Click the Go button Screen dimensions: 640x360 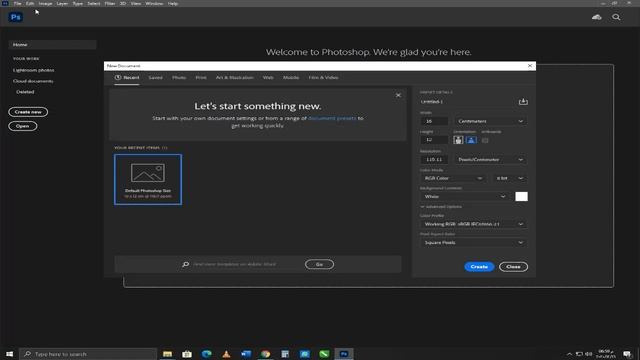tap(319, 264)
